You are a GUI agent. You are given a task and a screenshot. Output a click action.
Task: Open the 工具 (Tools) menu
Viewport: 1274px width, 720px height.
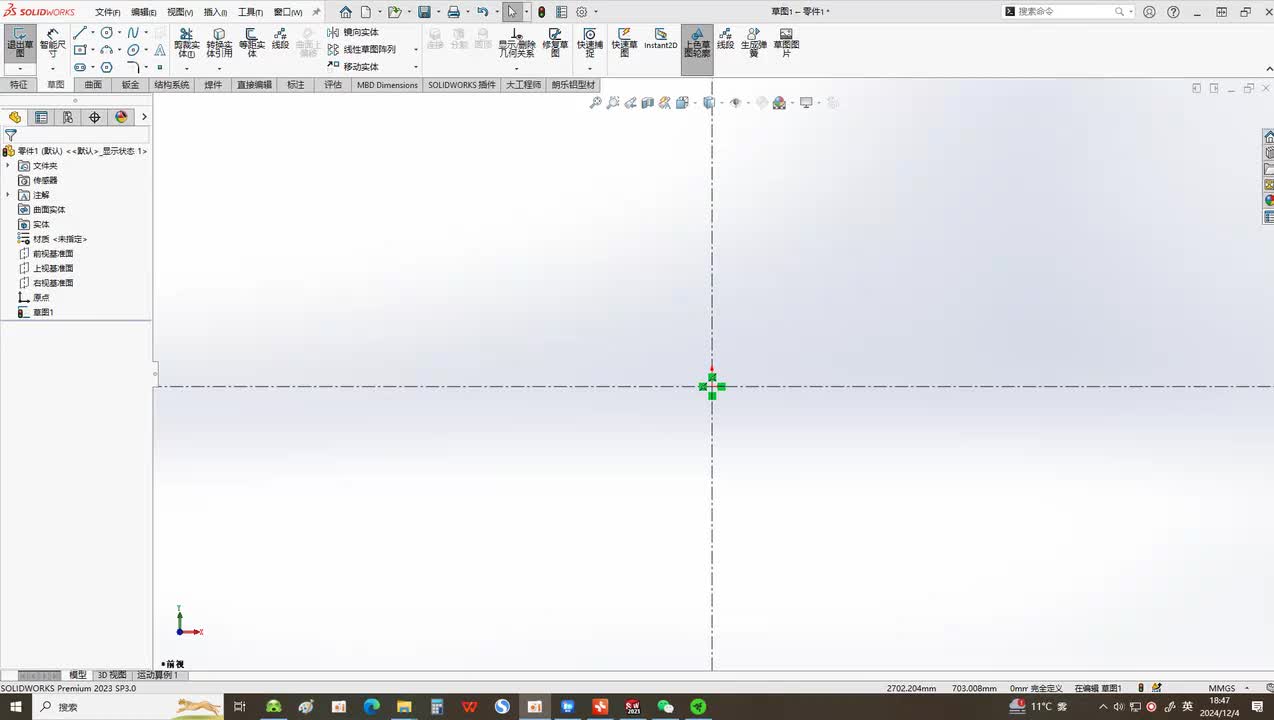pos(250,12)
